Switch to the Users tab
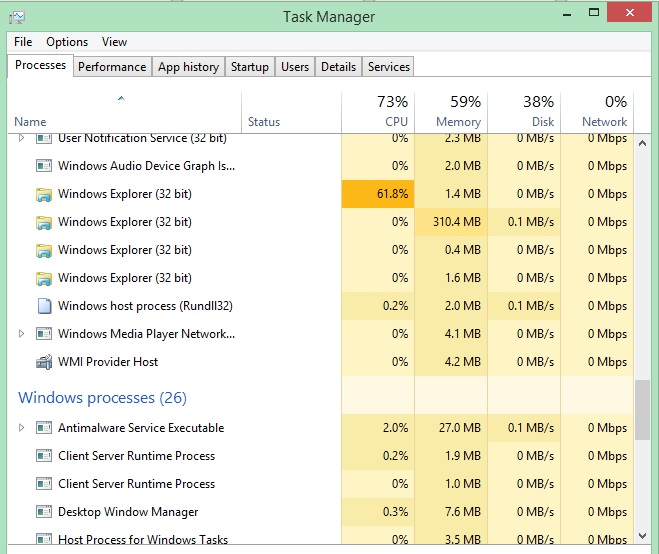 tap(295, 67)
